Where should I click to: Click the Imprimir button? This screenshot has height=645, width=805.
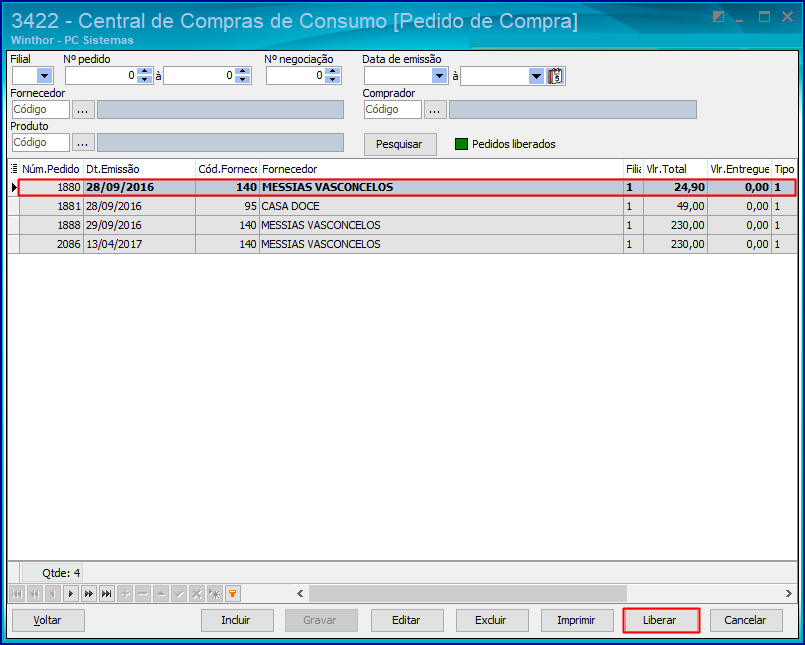pyautogui.click(x=577, y=620)
